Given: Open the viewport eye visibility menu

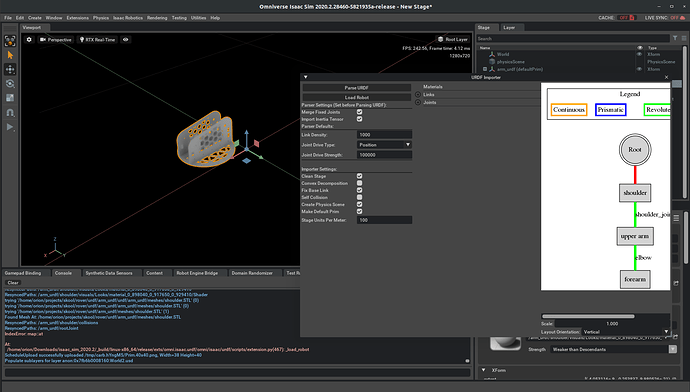Looking at the screenshot, I should [x=125, y=40].
